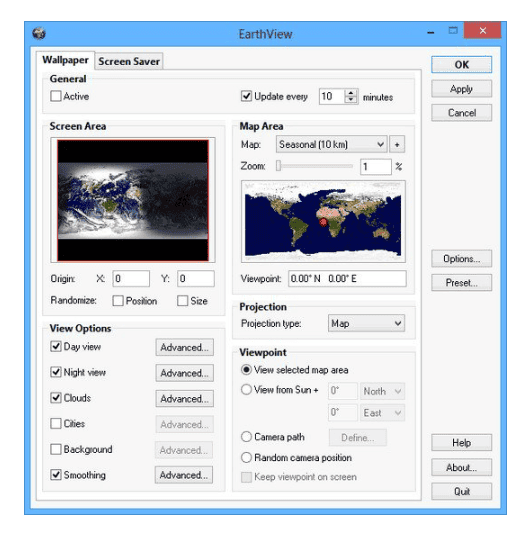Screen dimensions: 526x537
Task: Click the Map Area world map thumbnail
Action: click(x=323, y=222)
